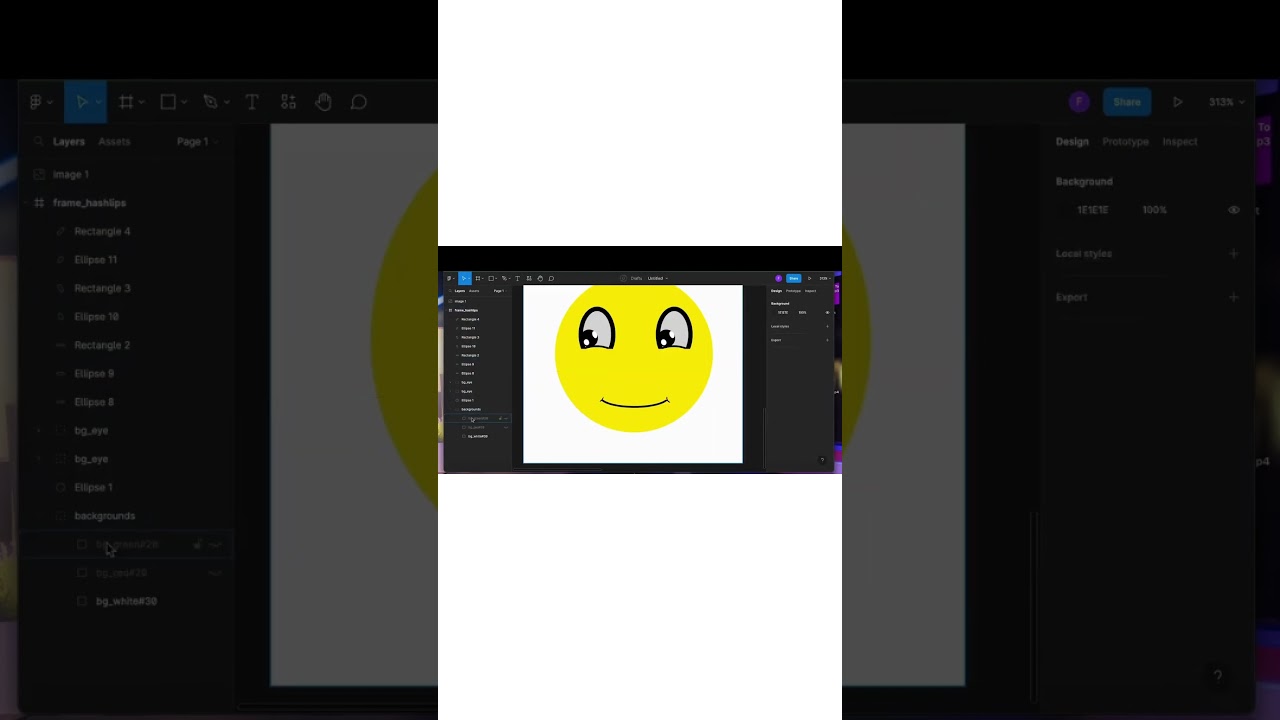1280x720 pixels.
Task: Click the purple user avatar in dimmed enlarged toolbar
Action: [x=1078, y=102]
